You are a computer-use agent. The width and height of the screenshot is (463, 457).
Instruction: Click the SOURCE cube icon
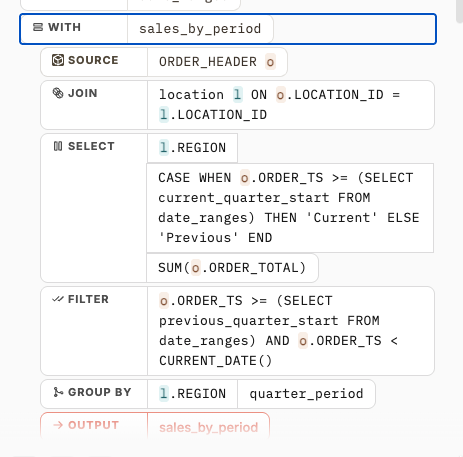[58, 60]
